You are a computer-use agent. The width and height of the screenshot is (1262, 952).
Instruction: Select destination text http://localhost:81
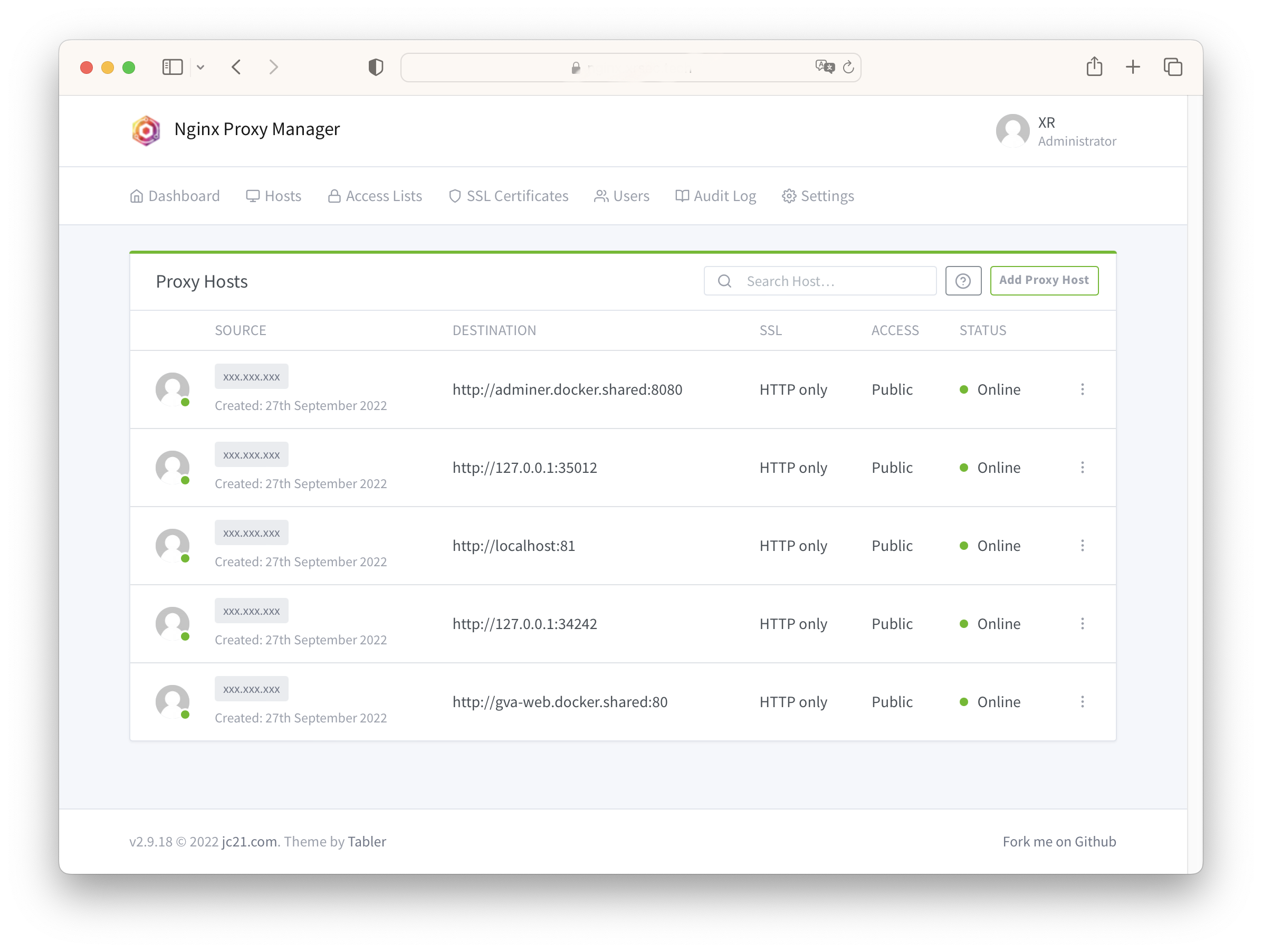point(513,546)
